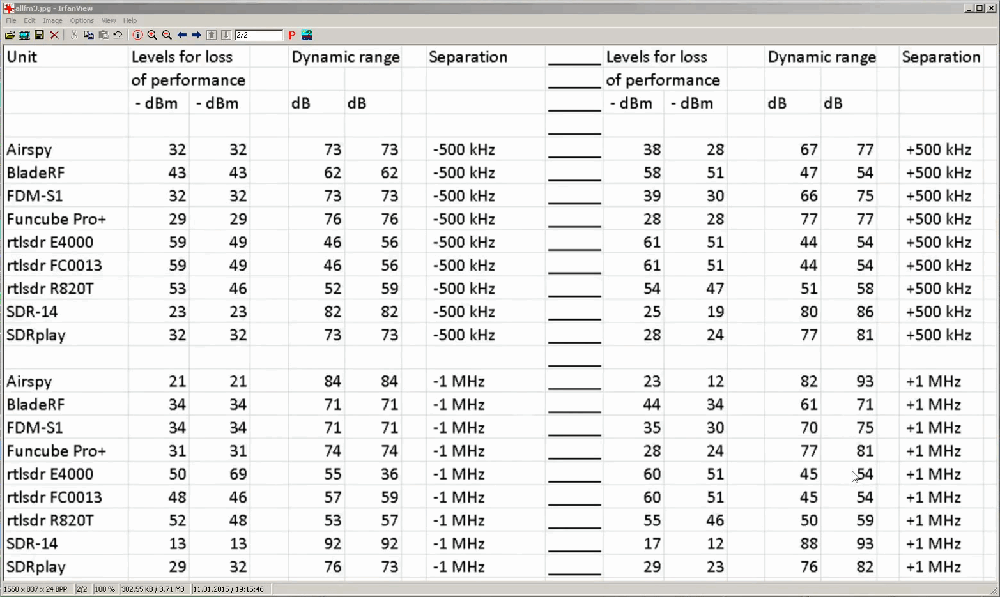Click value 17 in SDR-14 +1 MHz row
1000x597 pixels.
[x=652, y=543]
